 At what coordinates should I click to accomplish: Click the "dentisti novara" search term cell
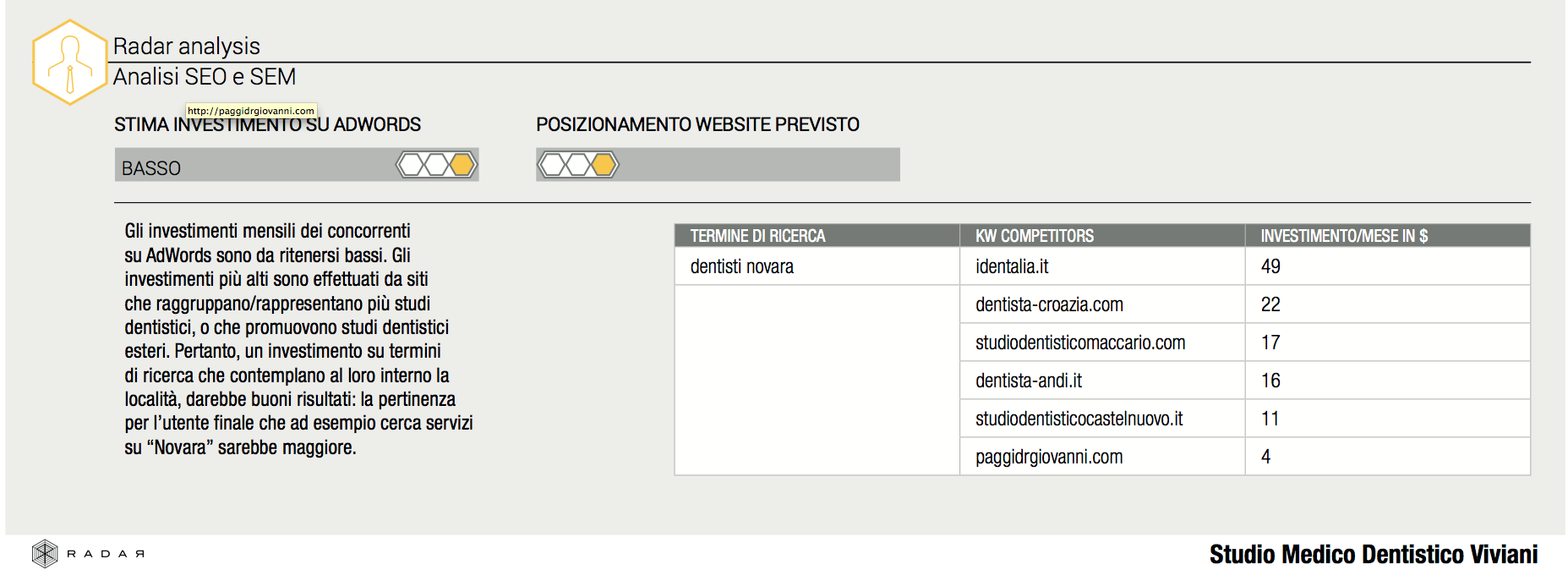click(741, 267)
